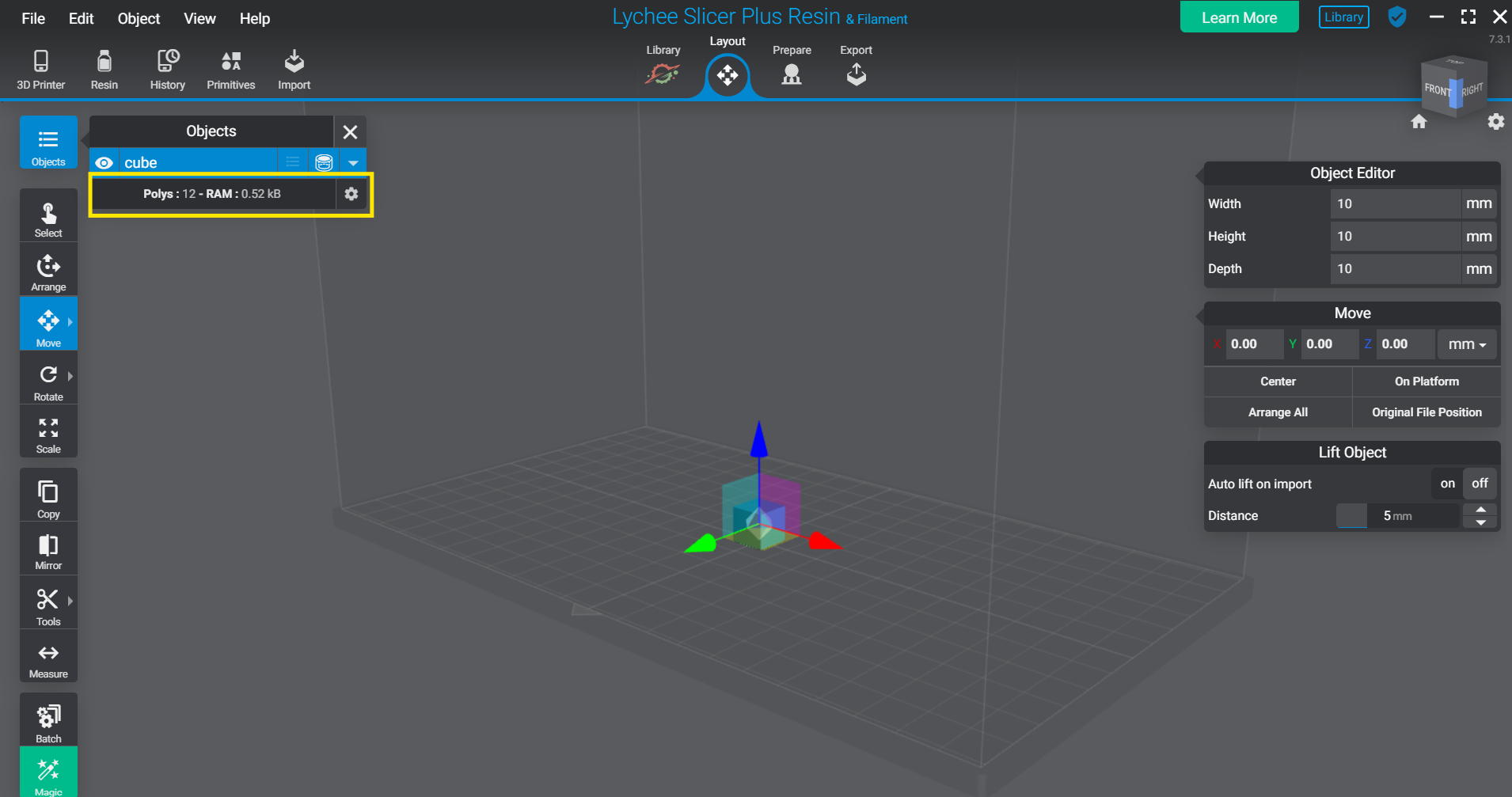
Task: Click the Import icon in the top toolbar
Action: (294, 68)
